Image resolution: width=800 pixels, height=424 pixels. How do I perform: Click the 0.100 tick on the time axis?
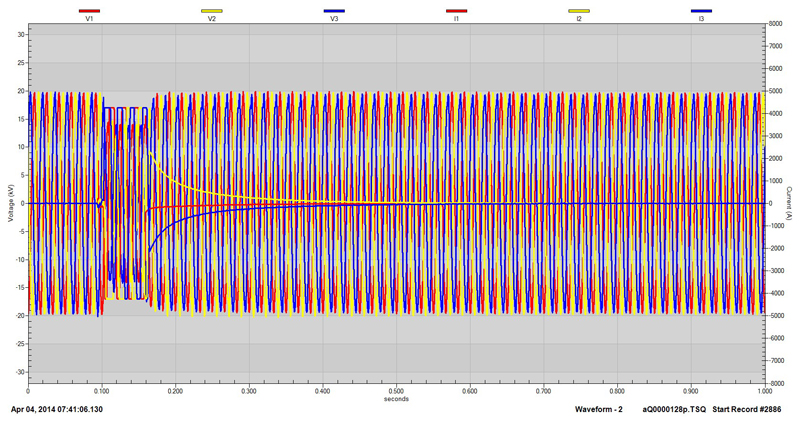click(x=102, y=391)
